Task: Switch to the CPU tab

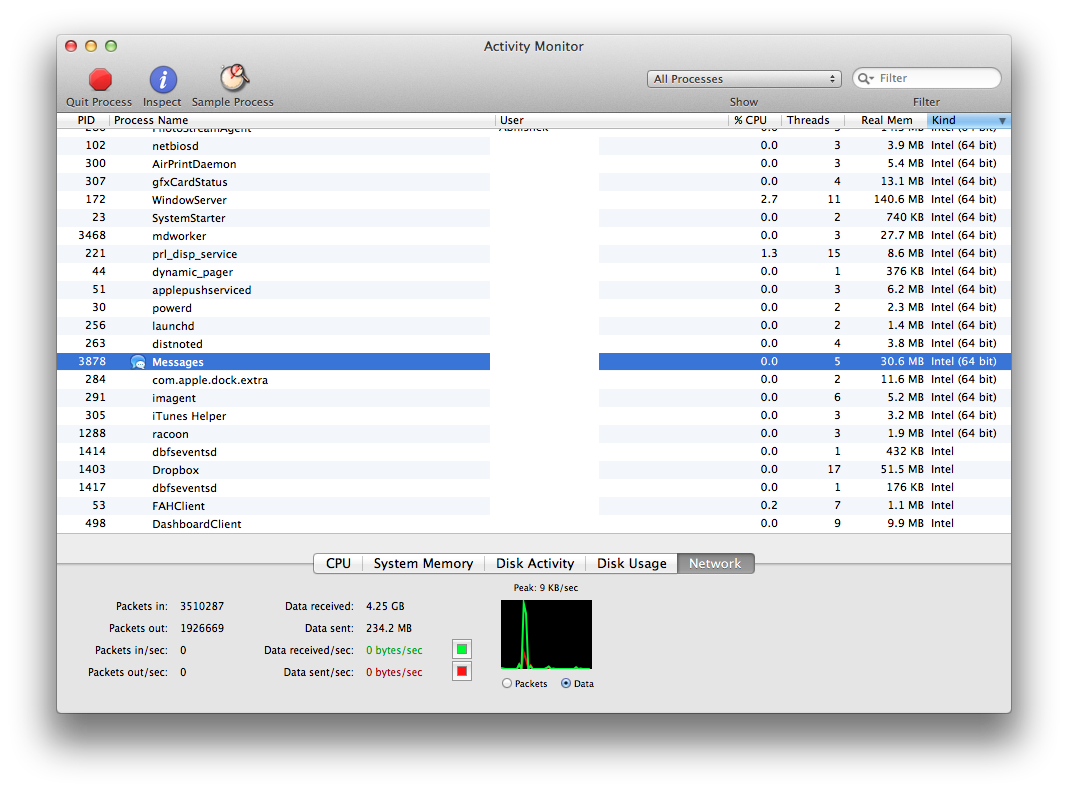Action: (338, 563)
